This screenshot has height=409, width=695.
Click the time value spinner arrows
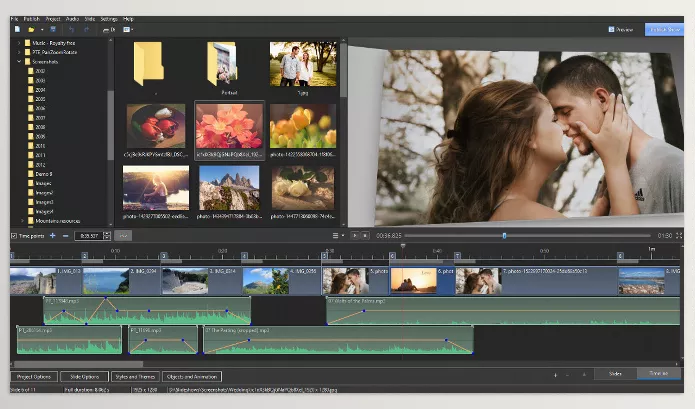[107, 236]
